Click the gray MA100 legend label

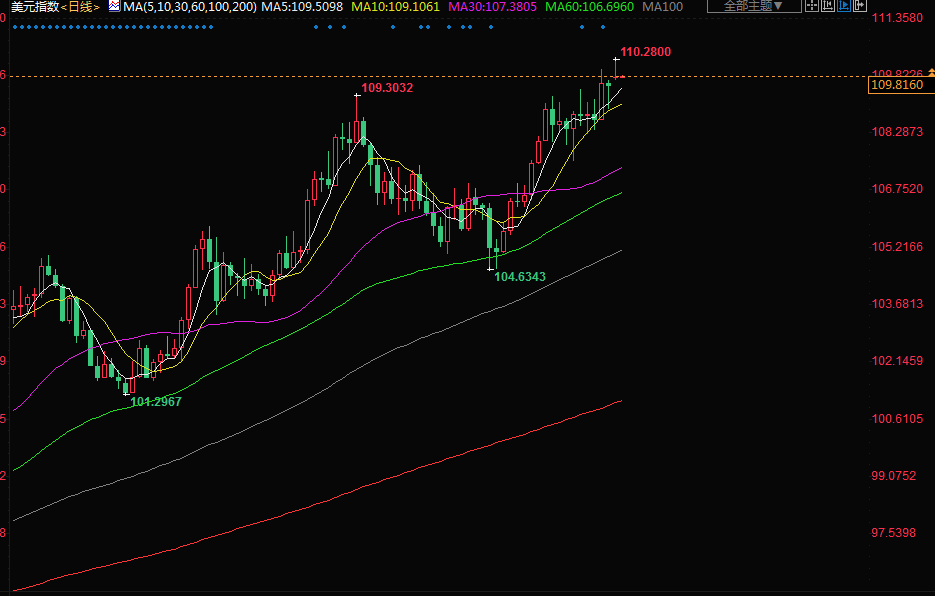point(662,7)
